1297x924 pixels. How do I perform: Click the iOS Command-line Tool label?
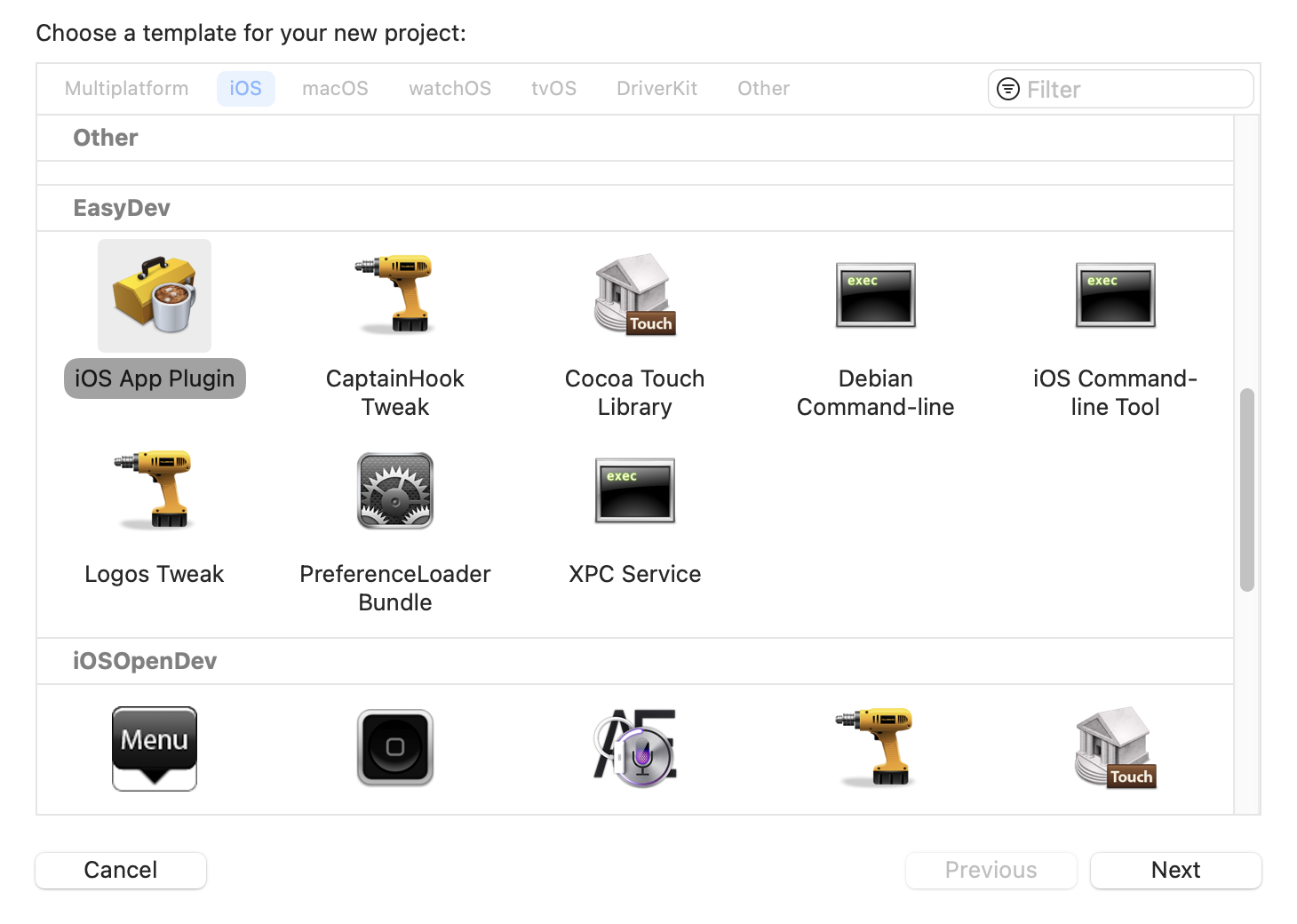pyautogui.click(x=1116, y=393)
